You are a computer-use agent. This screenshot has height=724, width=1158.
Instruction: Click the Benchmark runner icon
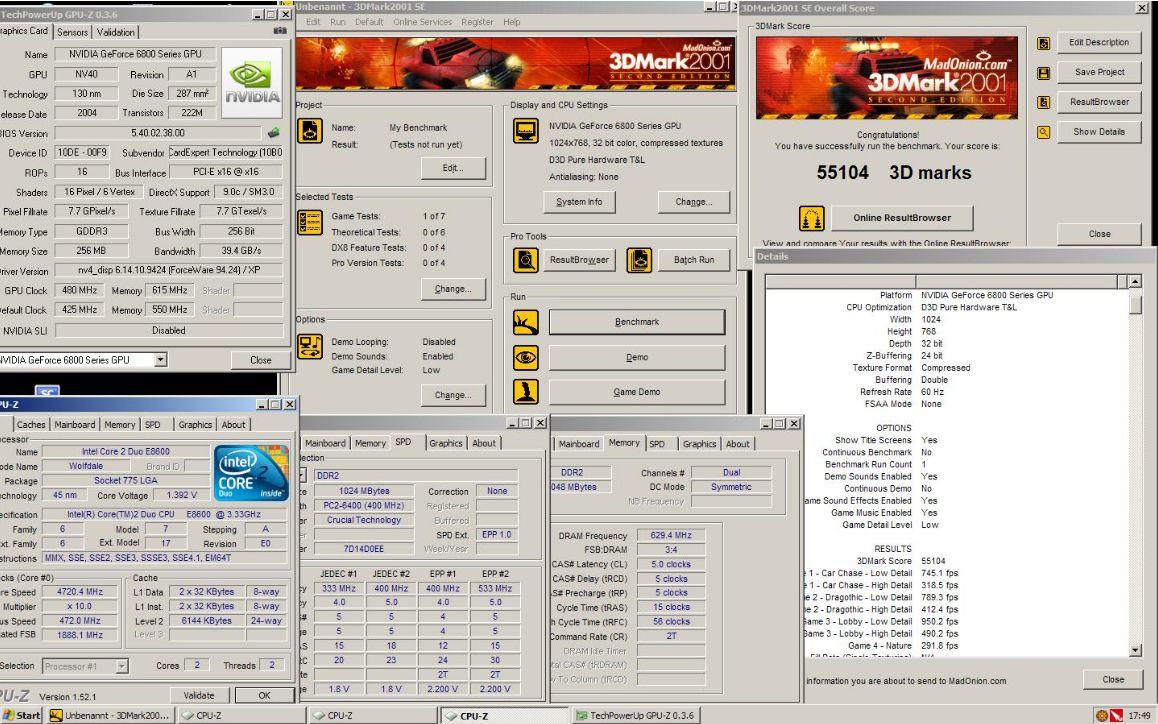[x=526, y=322]
